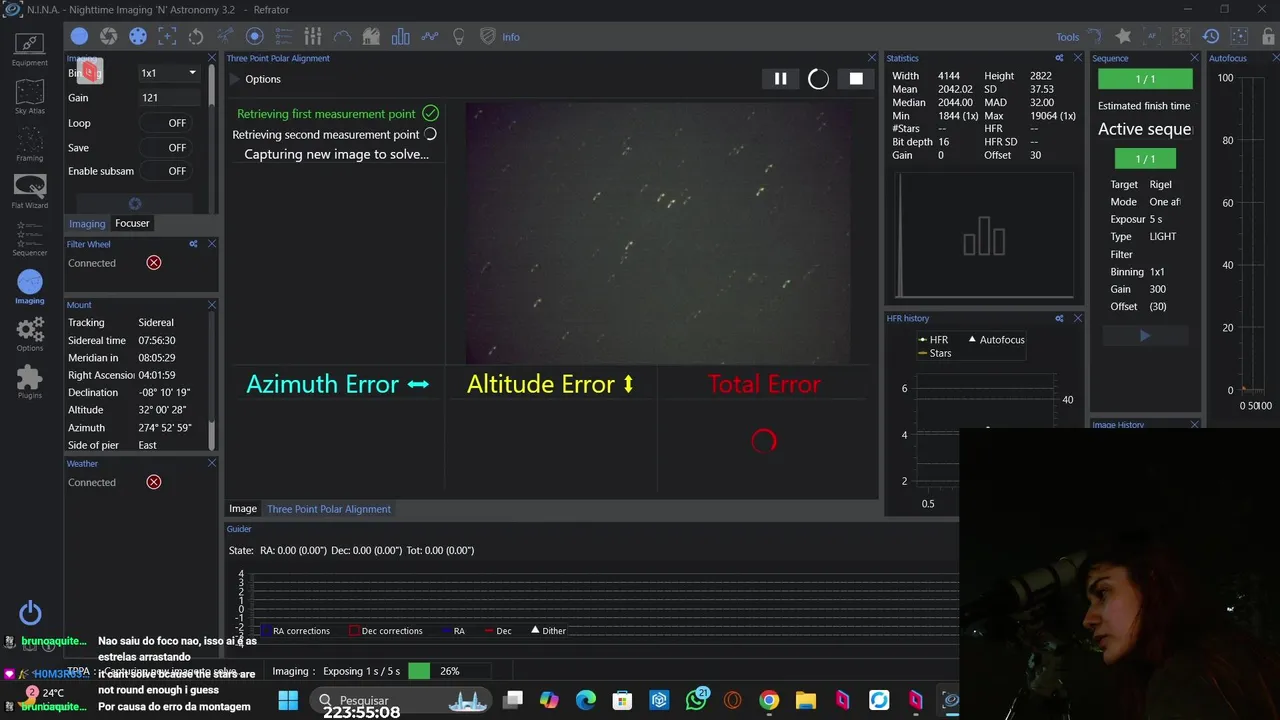Toggle the safety monitor shield icon
The width and height of the screenshot is (1280, 720).
[488, 37]
